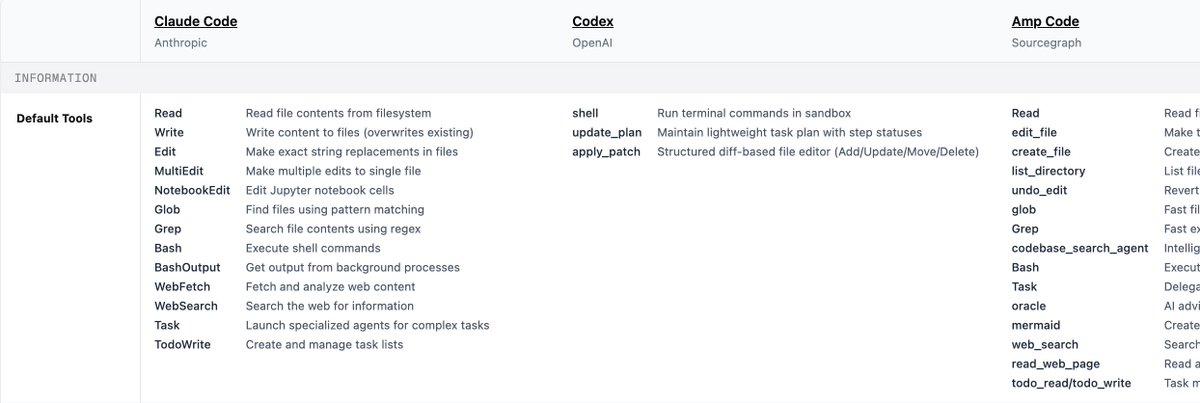Select the read_web_page tool entry

point(1055,364)
